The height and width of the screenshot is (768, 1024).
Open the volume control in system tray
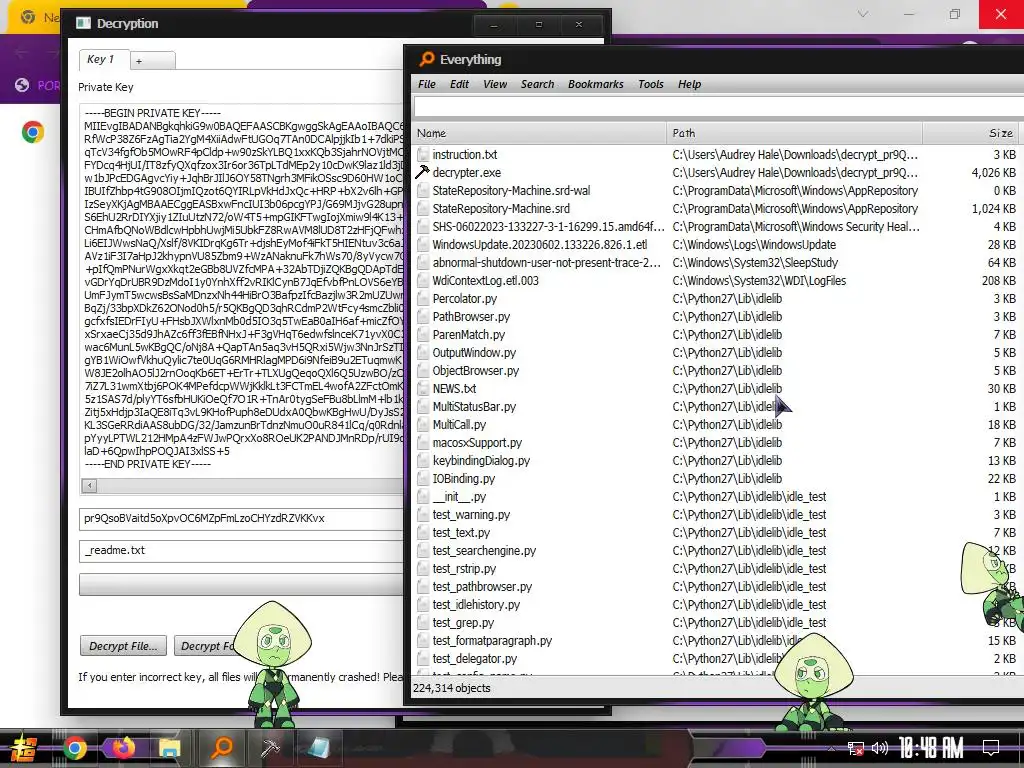(x=880, y=748)
